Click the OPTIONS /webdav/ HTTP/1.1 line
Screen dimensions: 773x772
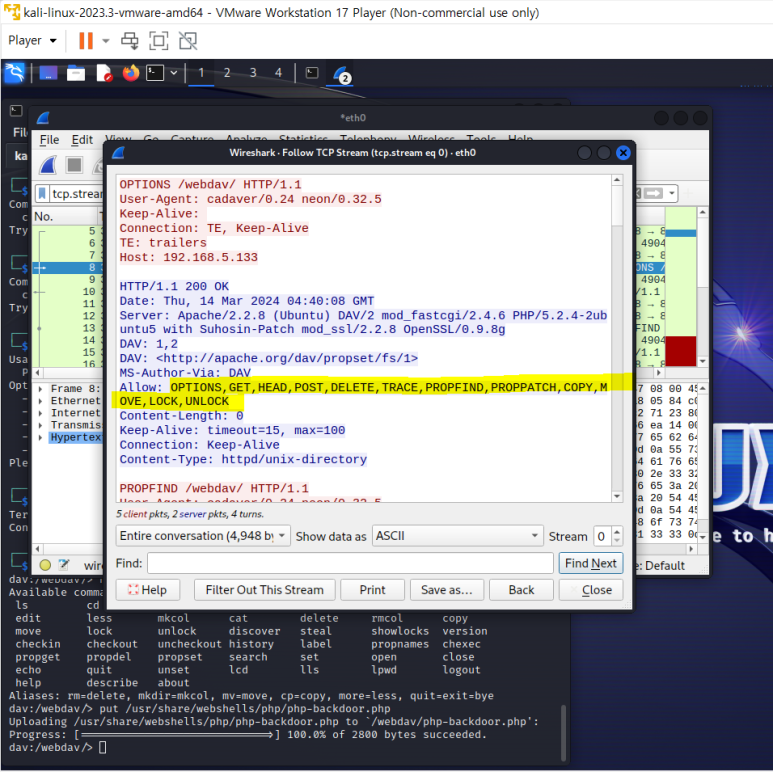click(x=211, y=184)
